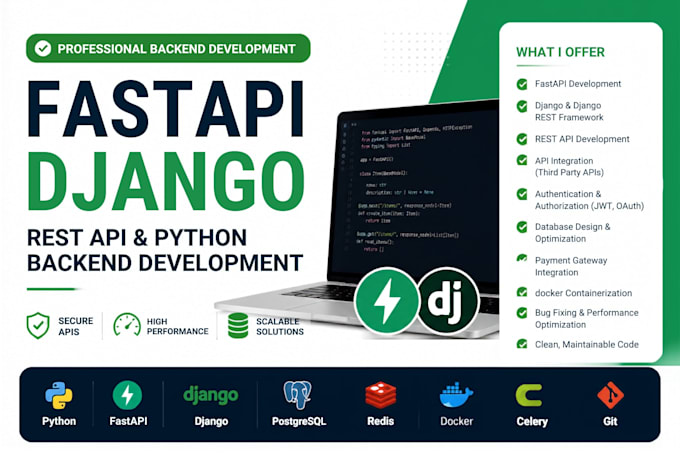Click the BACKEND DEVELOPMENT subtitle line
Image resolution: width=680 pixels, height=453 pixels.
point(165,263)
